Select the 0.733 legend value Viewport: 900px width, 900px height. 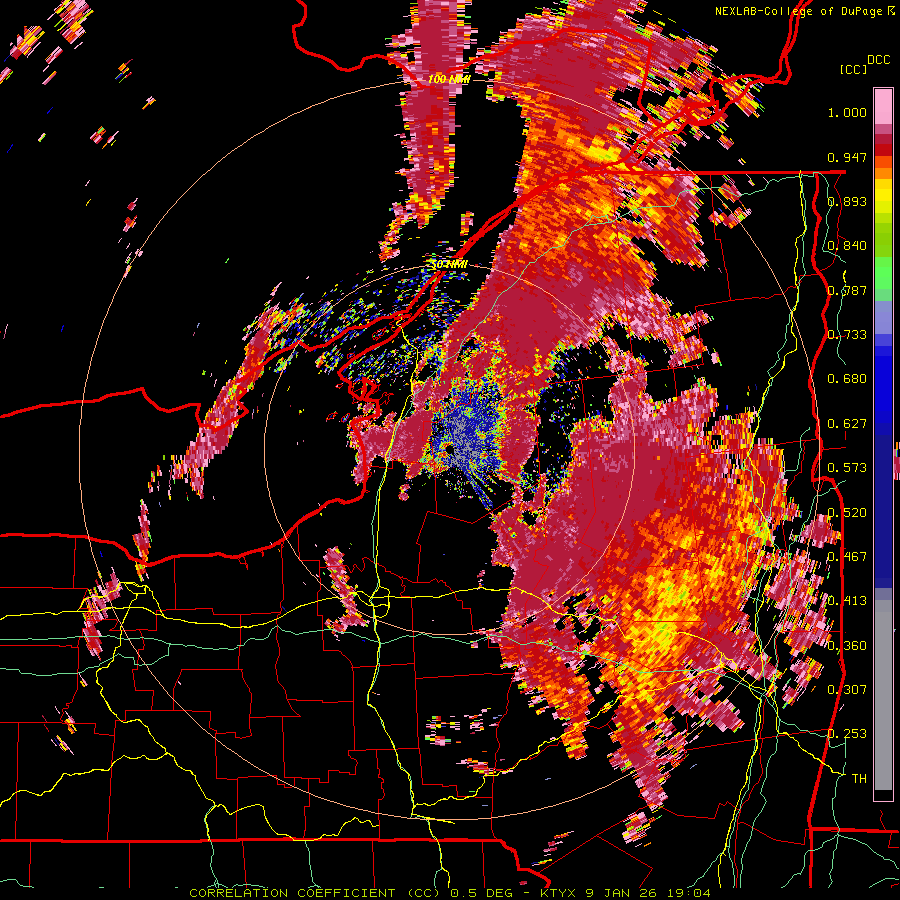point(847,334)
